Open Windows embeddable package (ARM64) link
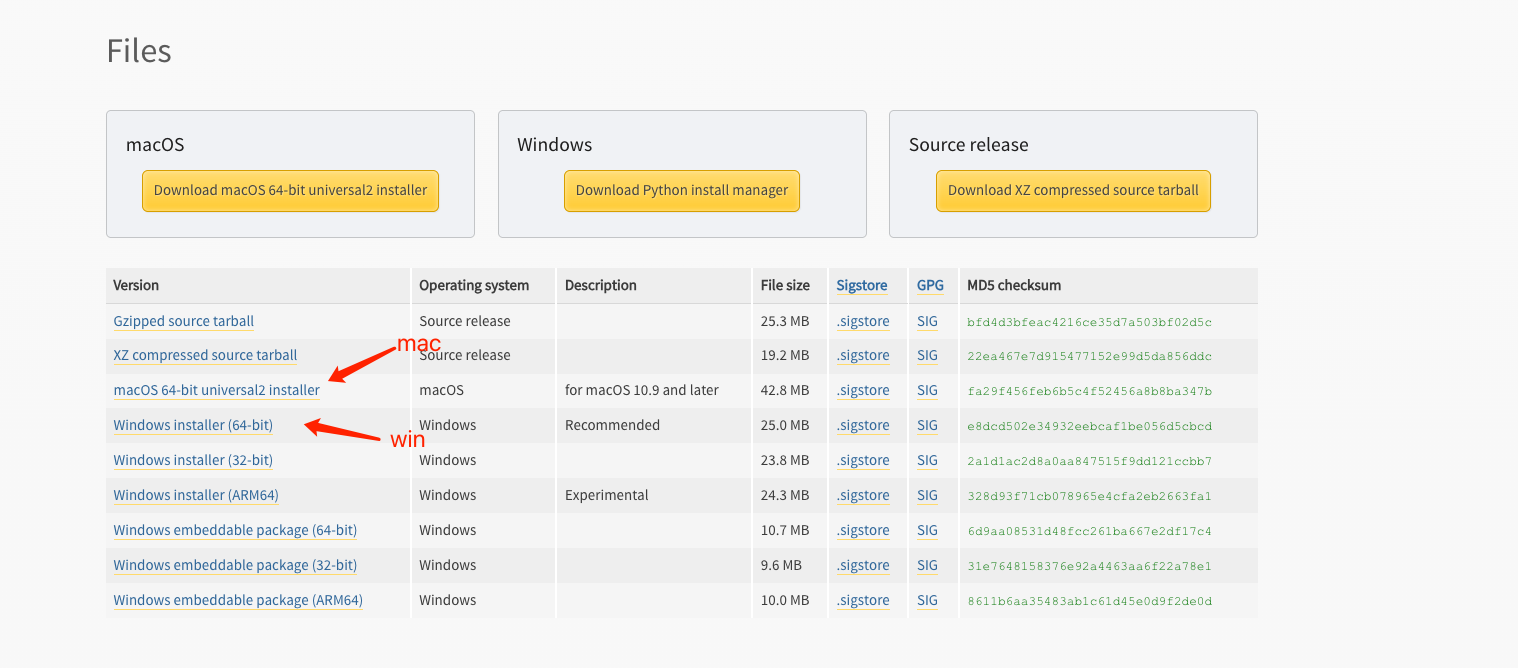Screen dimensions: 1518x668 pyautogui.click(x=238, y=600)
